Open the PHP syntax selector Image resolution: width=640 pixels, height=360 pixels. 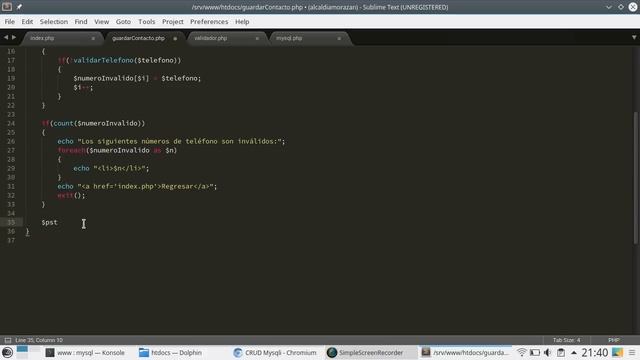[613, 340]
